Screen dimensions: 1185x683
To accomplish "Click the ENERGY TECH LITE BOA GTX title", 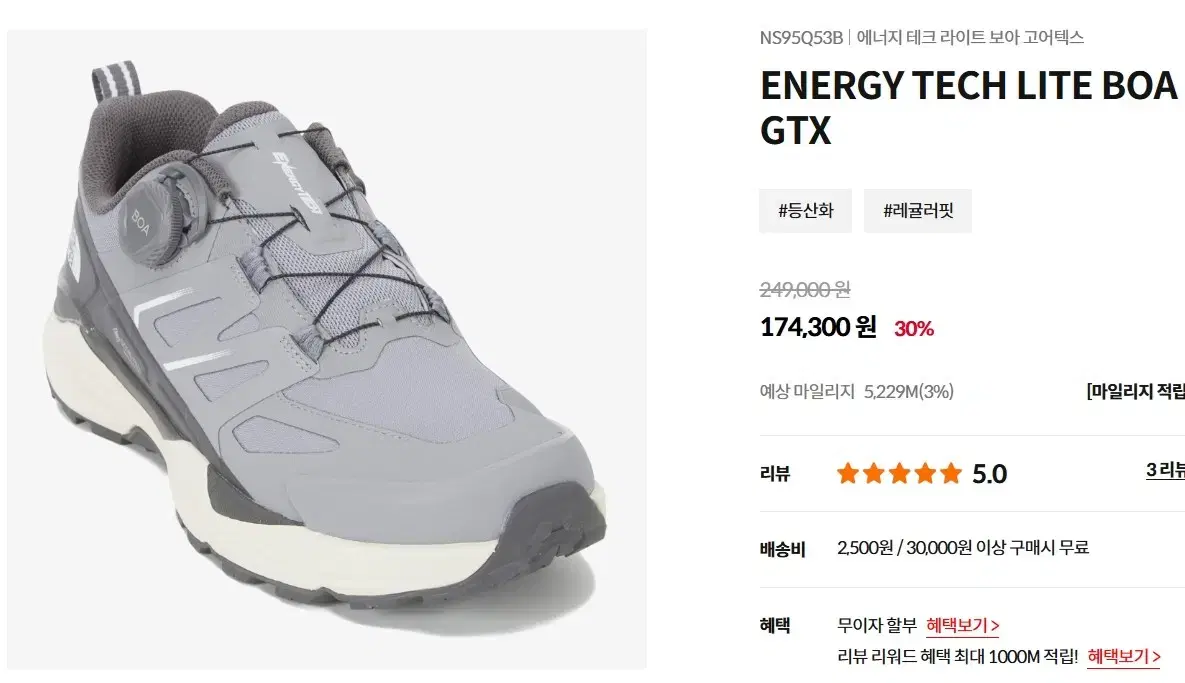I will [x=969, y=107].
